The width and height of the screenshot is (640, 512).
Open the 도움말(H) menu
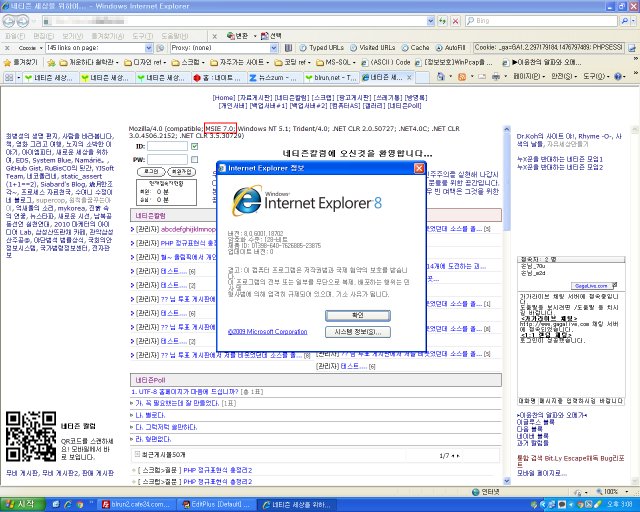(175, 36)
